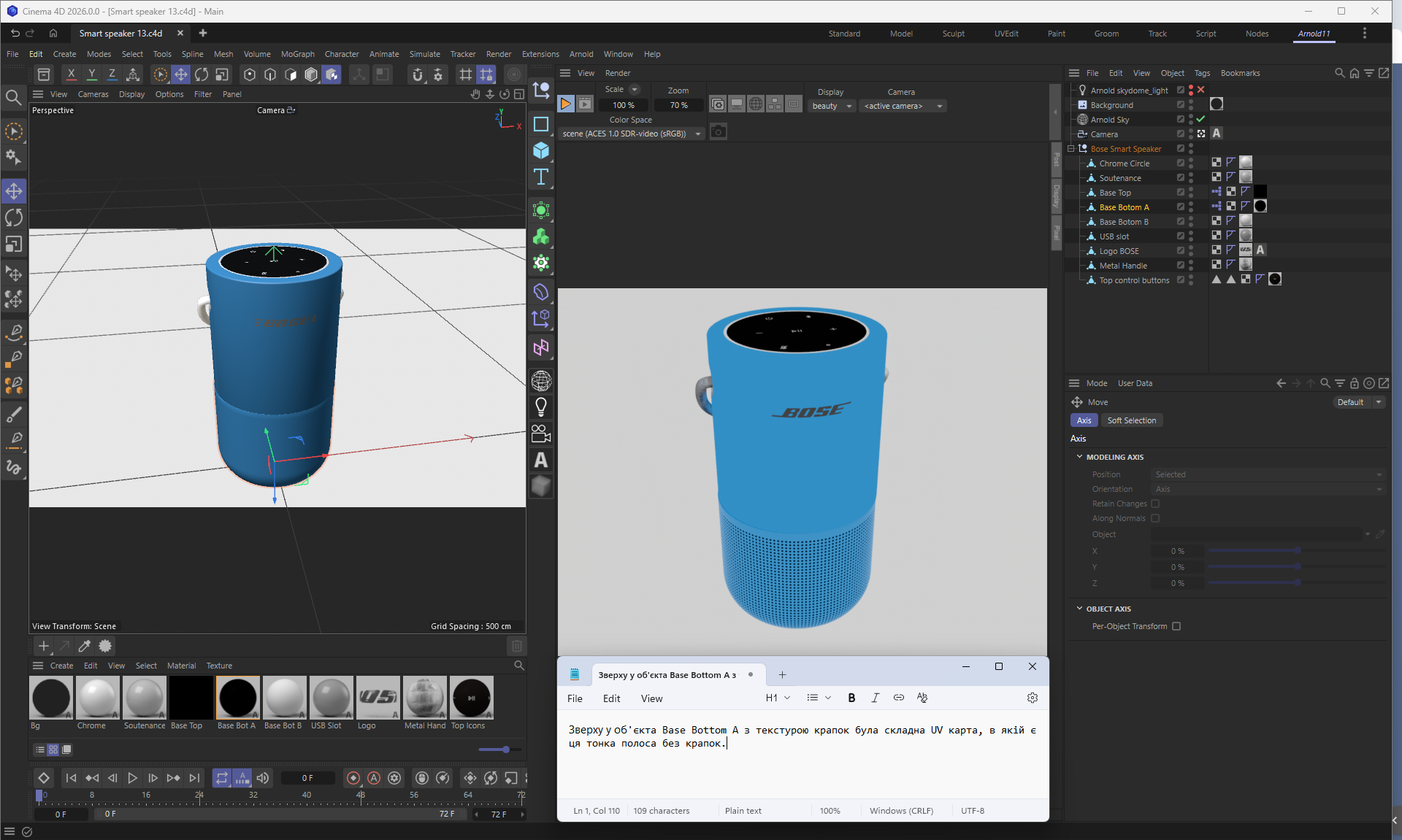The width and height of the screenshot is (1402, 840).
Task: Select the Rotate tool in left toolbar
Action: pos(14,217)
